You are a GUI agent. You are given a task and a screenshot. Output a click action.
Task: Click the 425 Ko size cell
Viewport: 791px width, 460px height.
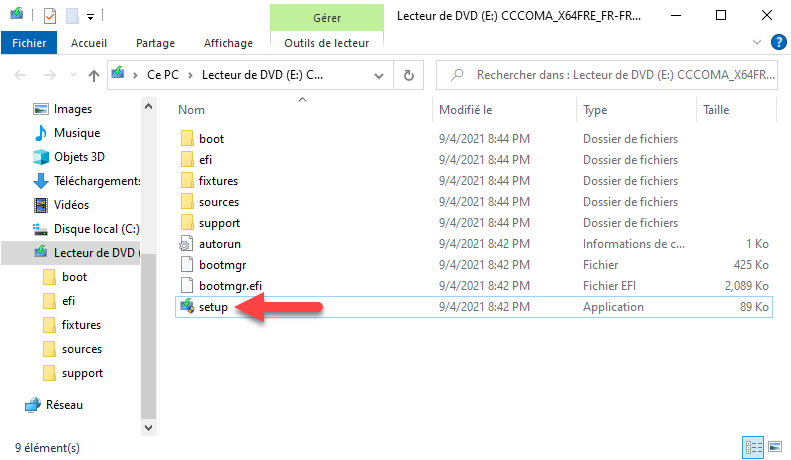(x=751, y=265)
